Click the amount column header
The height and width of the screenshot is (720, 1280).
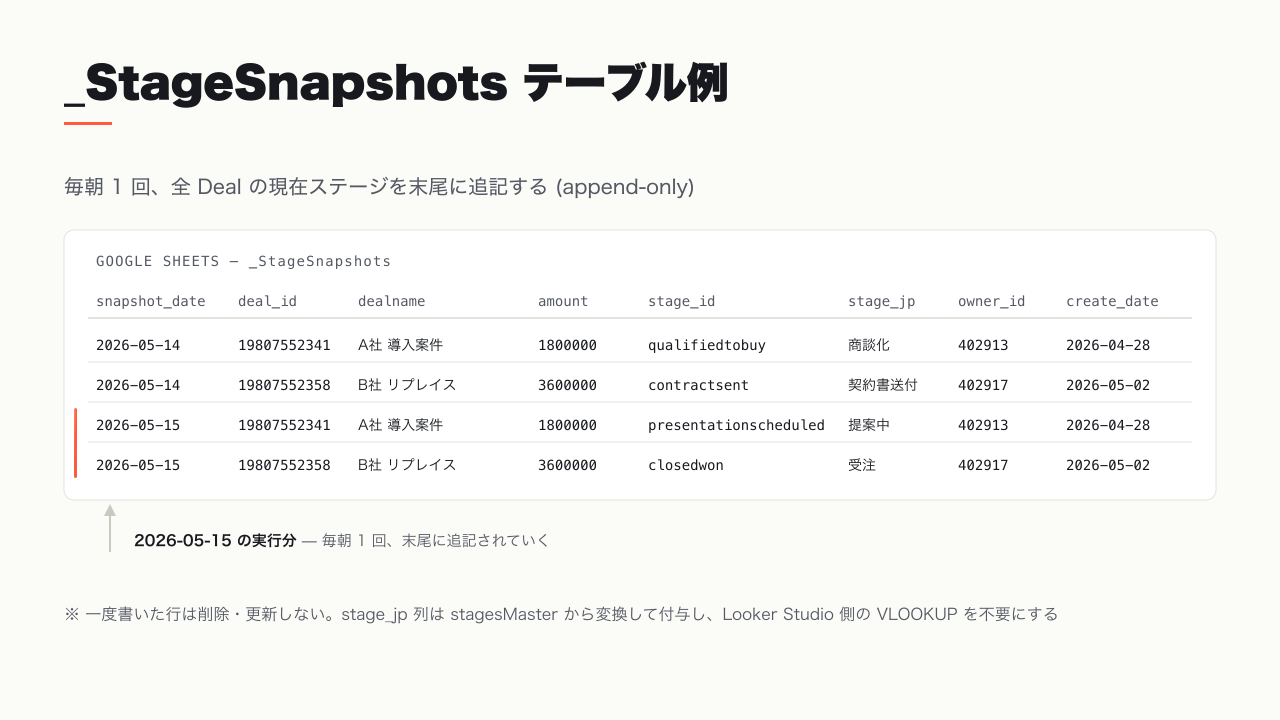coord(563,301)
